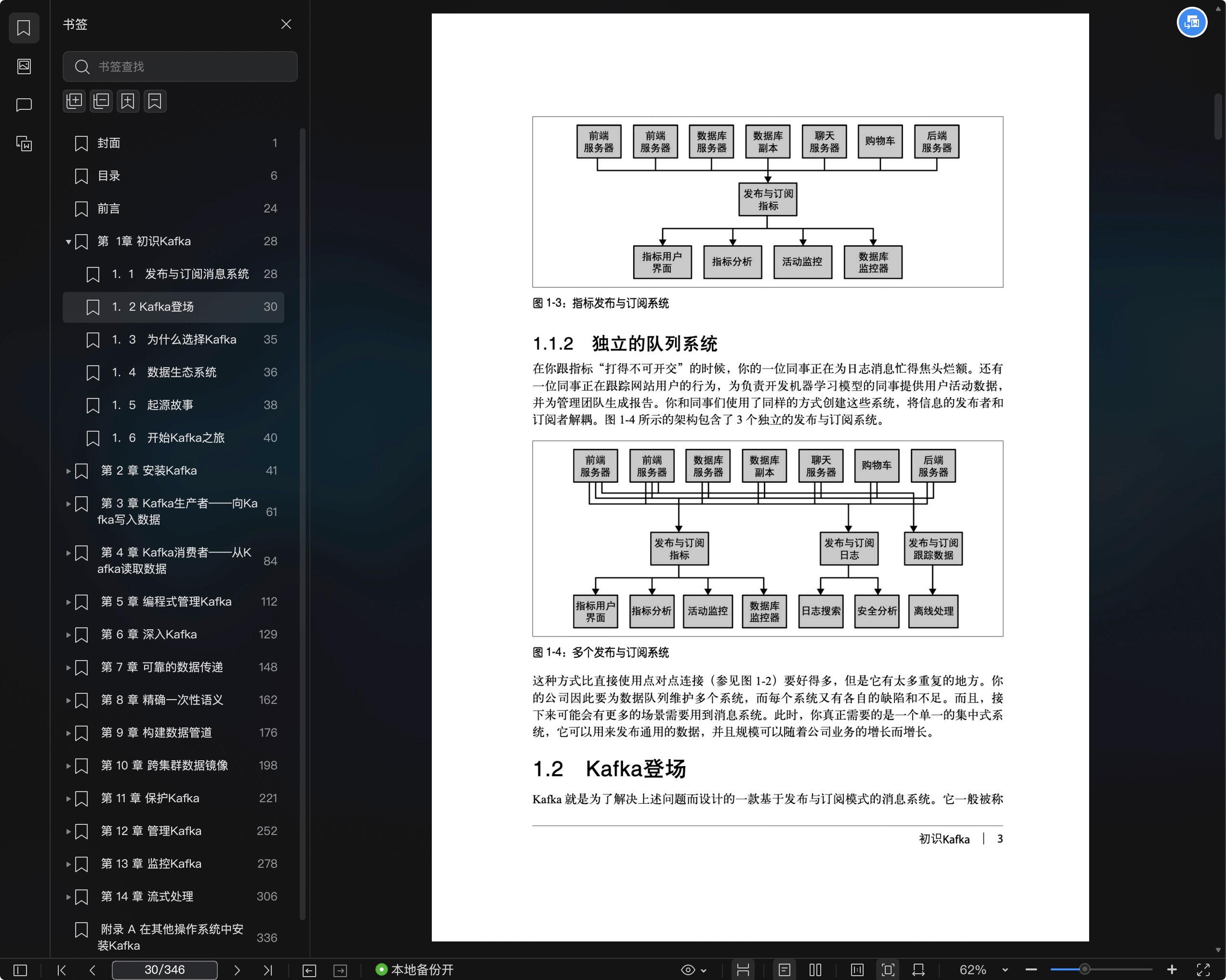Expand 第7章 可靠的数据传递 chapter

click(x=68, y=667)
